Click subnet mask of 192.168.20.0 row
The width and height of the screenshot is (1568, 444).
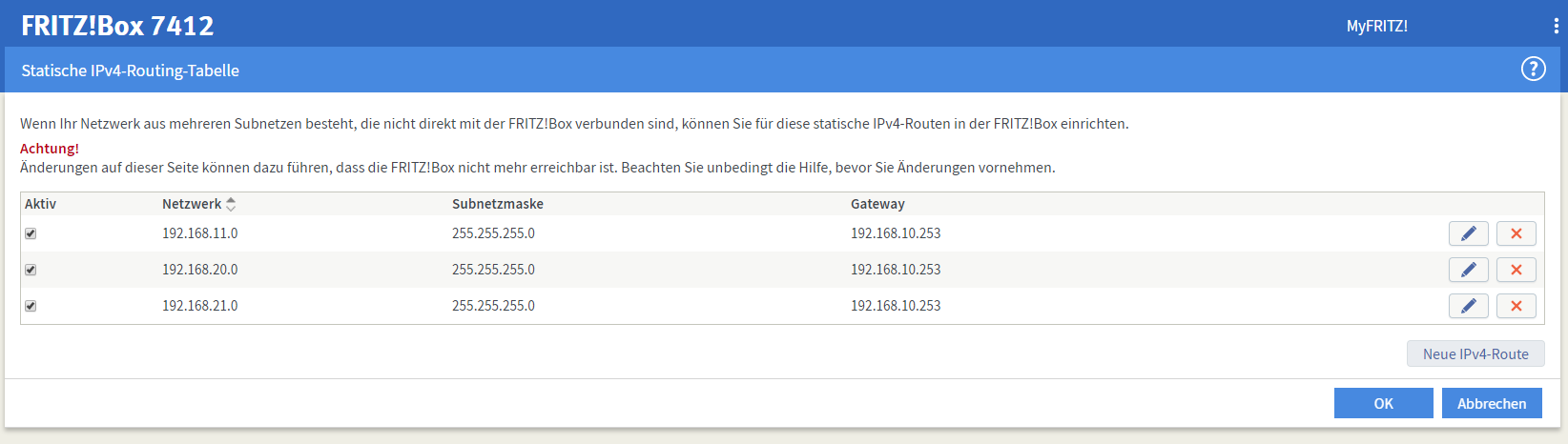click(493, 270)
